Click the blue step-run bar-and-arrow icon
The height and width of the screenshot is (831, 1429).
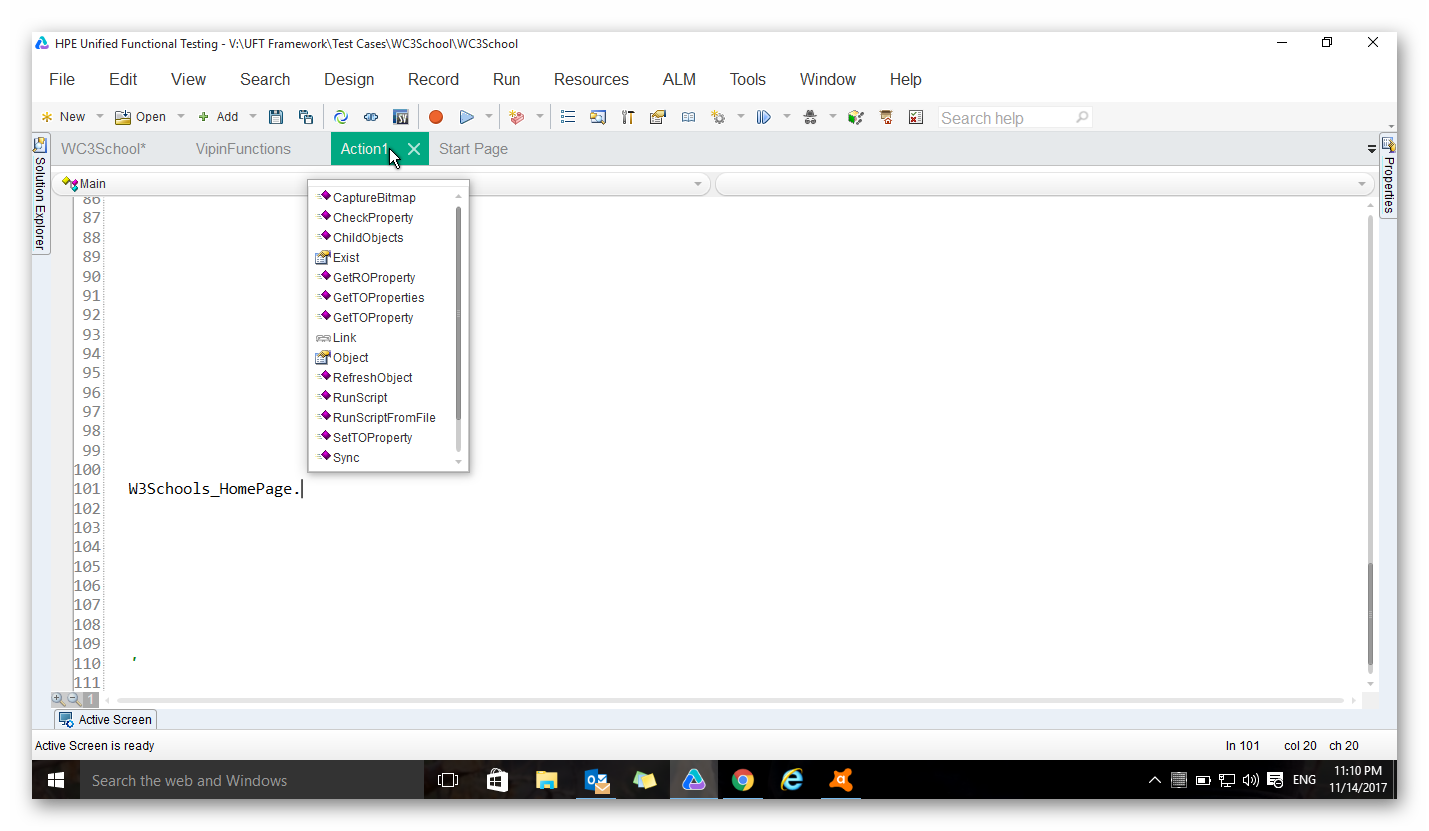pos(764,117)
